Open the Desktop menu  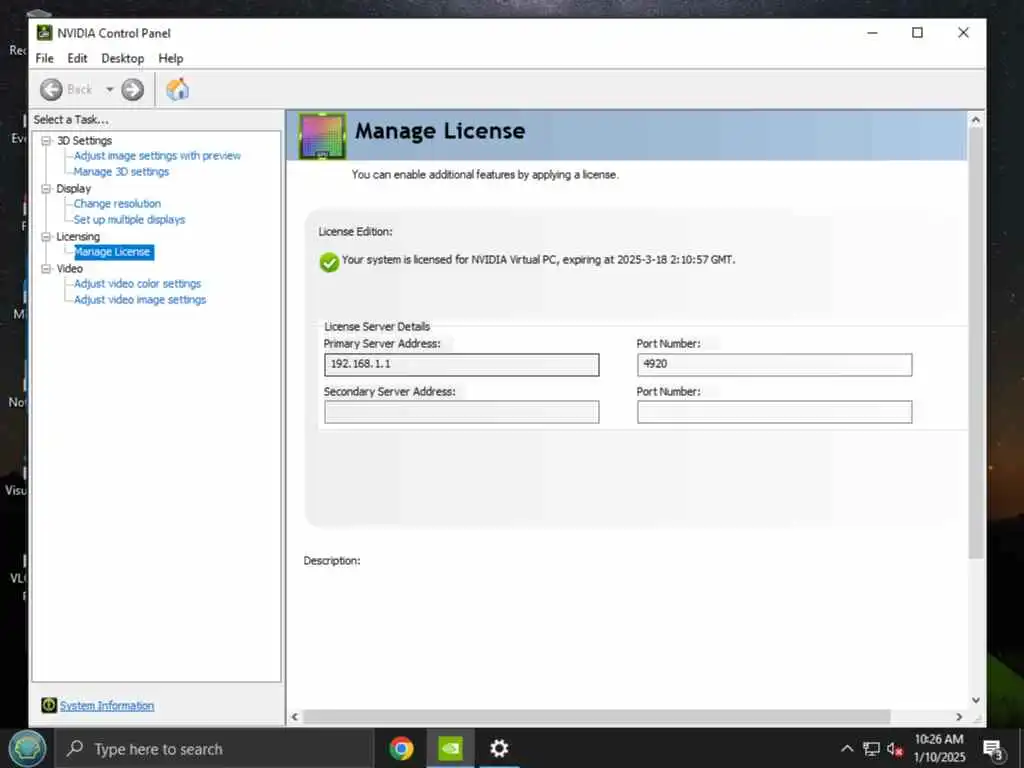pos(122,58)
